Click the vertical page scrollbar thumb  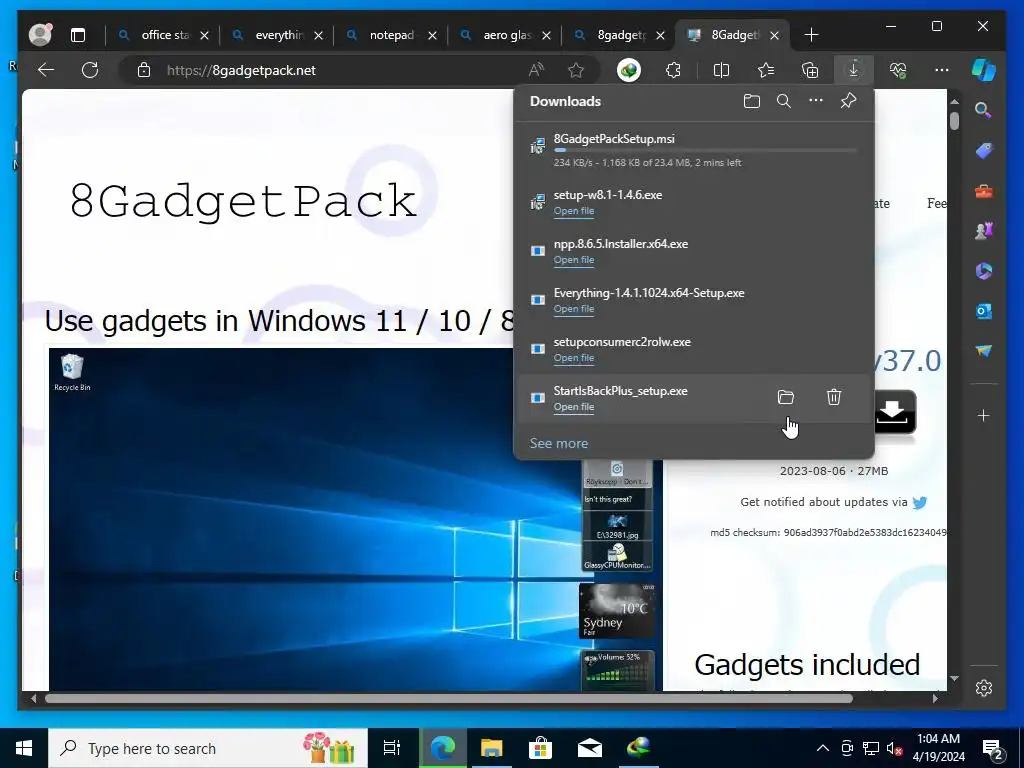[x=954, y=121]
